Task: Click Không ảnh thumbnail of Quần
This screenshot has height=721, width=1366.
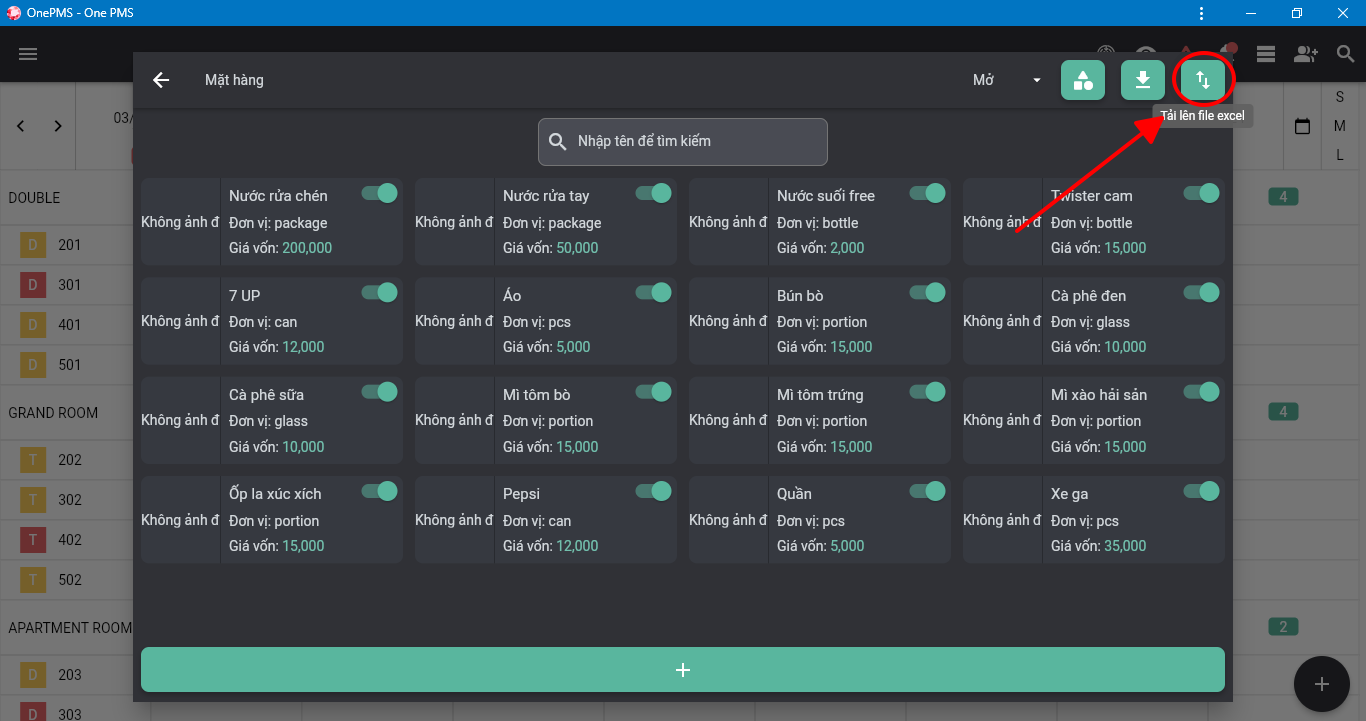Action: point(728,520)
